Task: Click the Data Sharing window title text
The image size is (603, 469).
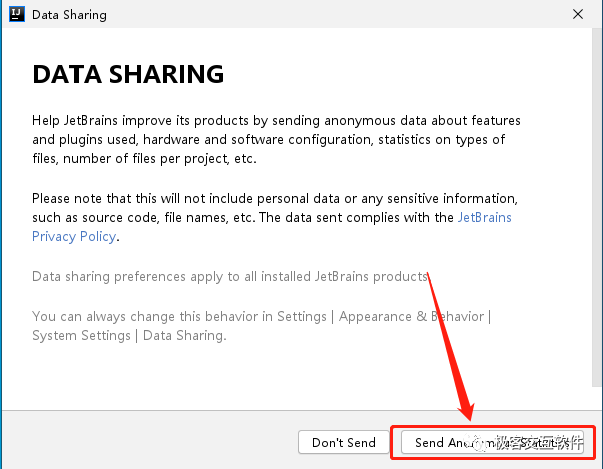Action: (69, 15)
